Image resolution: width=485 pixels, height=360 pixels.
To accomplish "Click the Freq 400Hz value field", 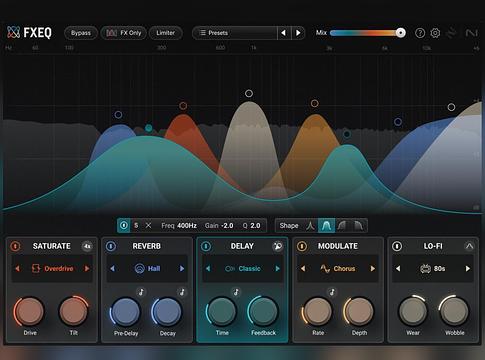I will point(179,226).
